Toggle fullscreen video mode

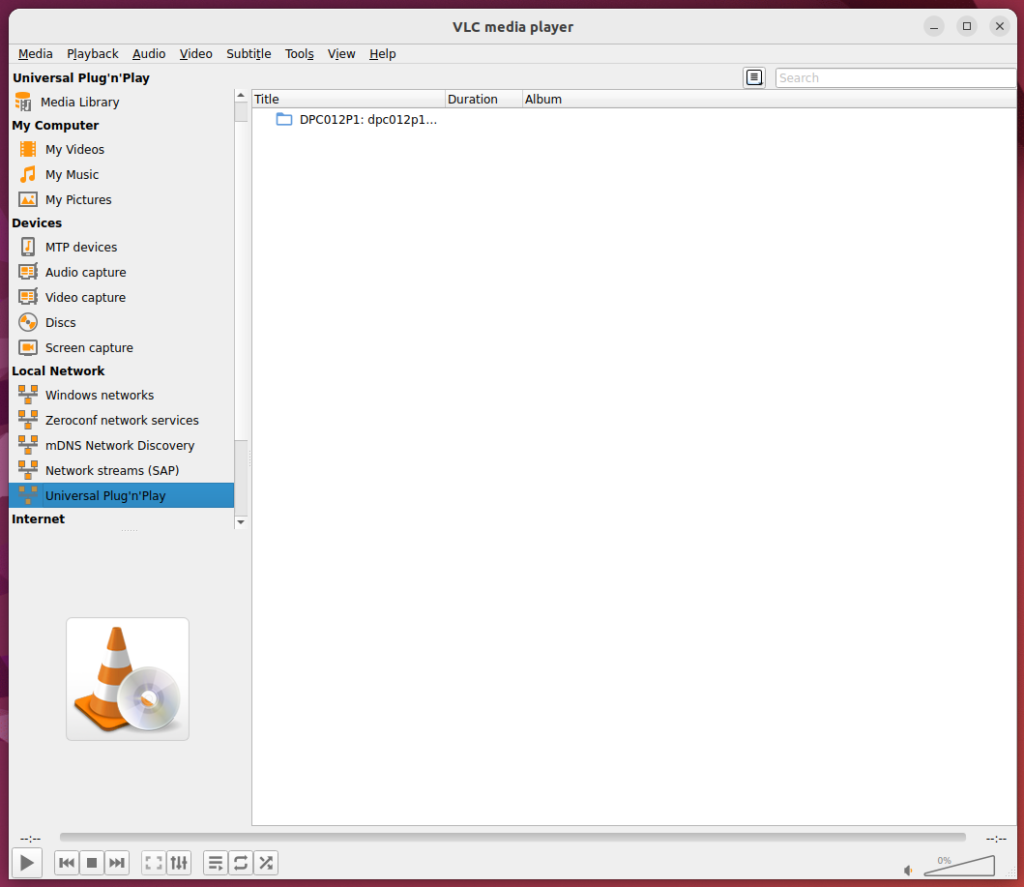point(154,862)
